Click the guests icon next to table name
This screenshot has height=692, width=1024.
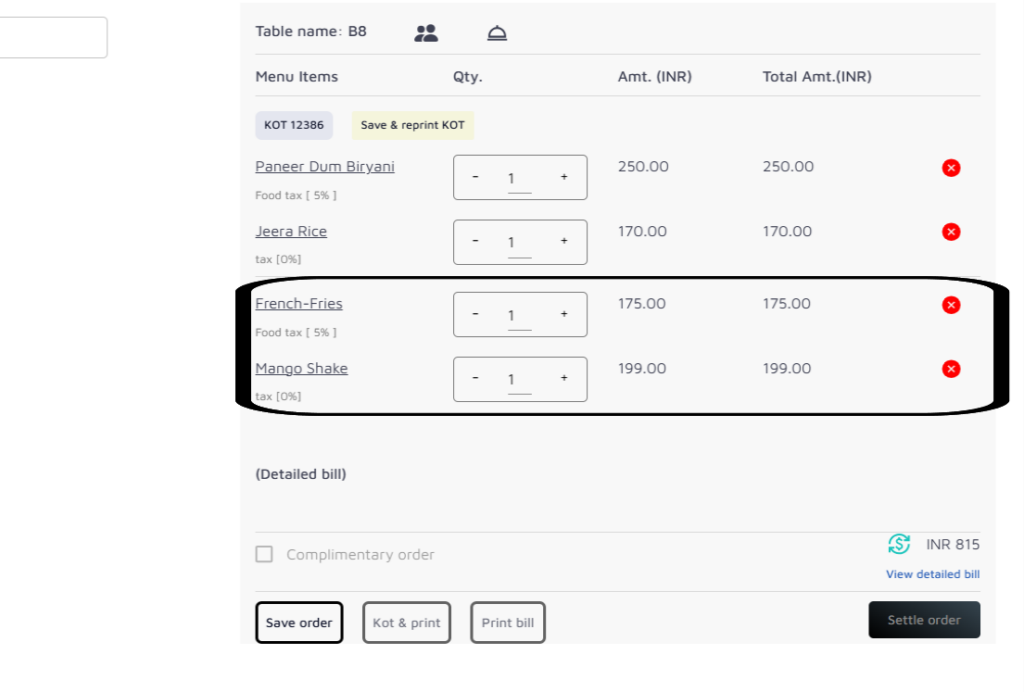(426, 33)
